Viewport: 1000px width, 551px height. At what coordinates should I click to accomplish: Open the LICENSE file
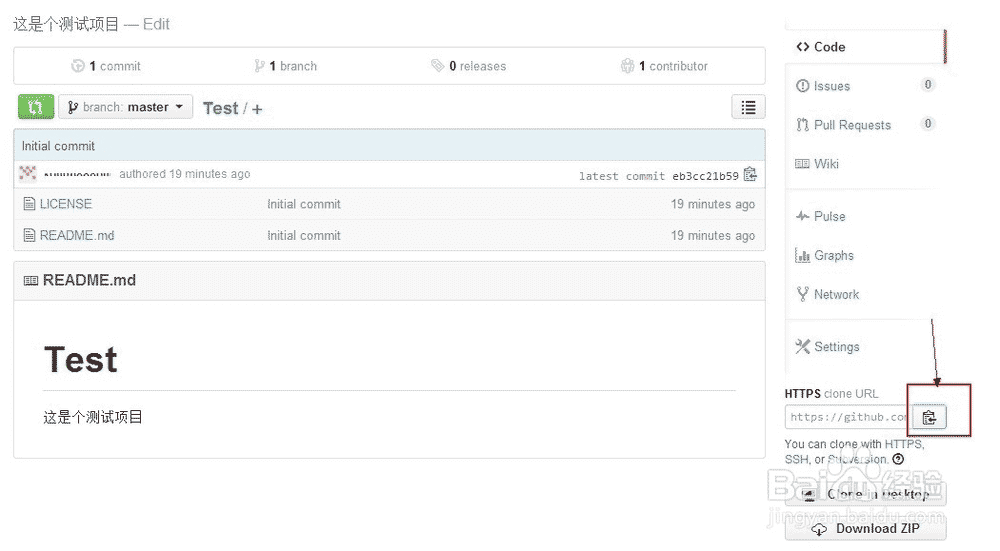[x=65, y=204]
